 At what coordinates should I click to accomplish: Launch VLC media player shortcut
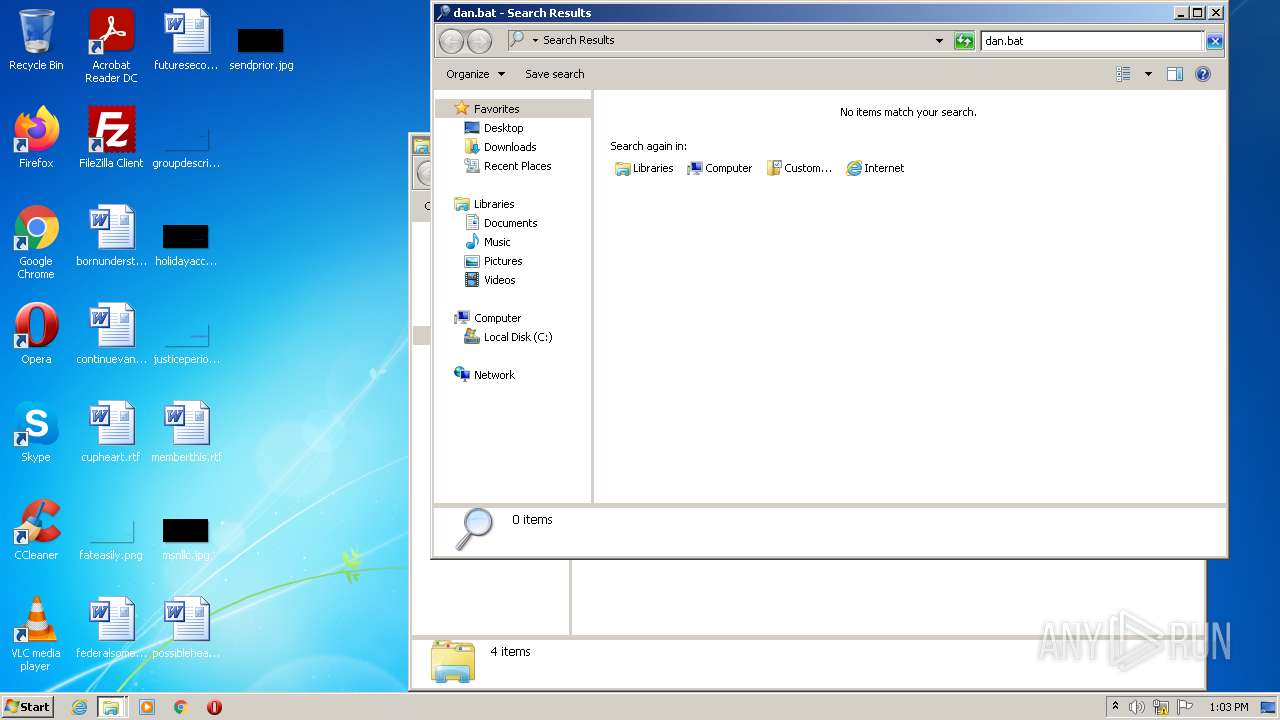pyautogui.click(x=36, y=634)
